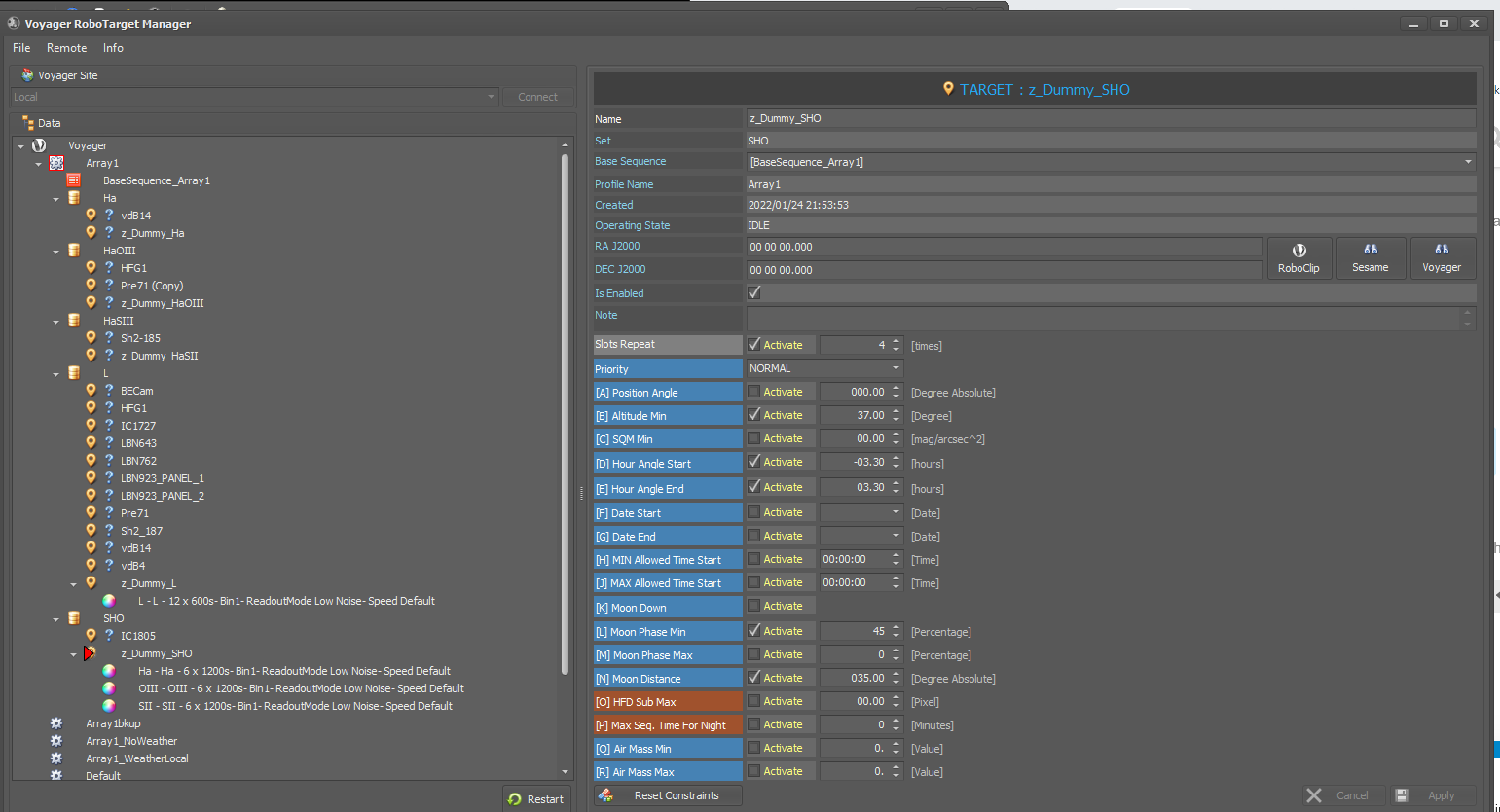1500x812 pixels.
Task: Toggle the Is Enabled checkbox
Action: [x=754, y=293]
